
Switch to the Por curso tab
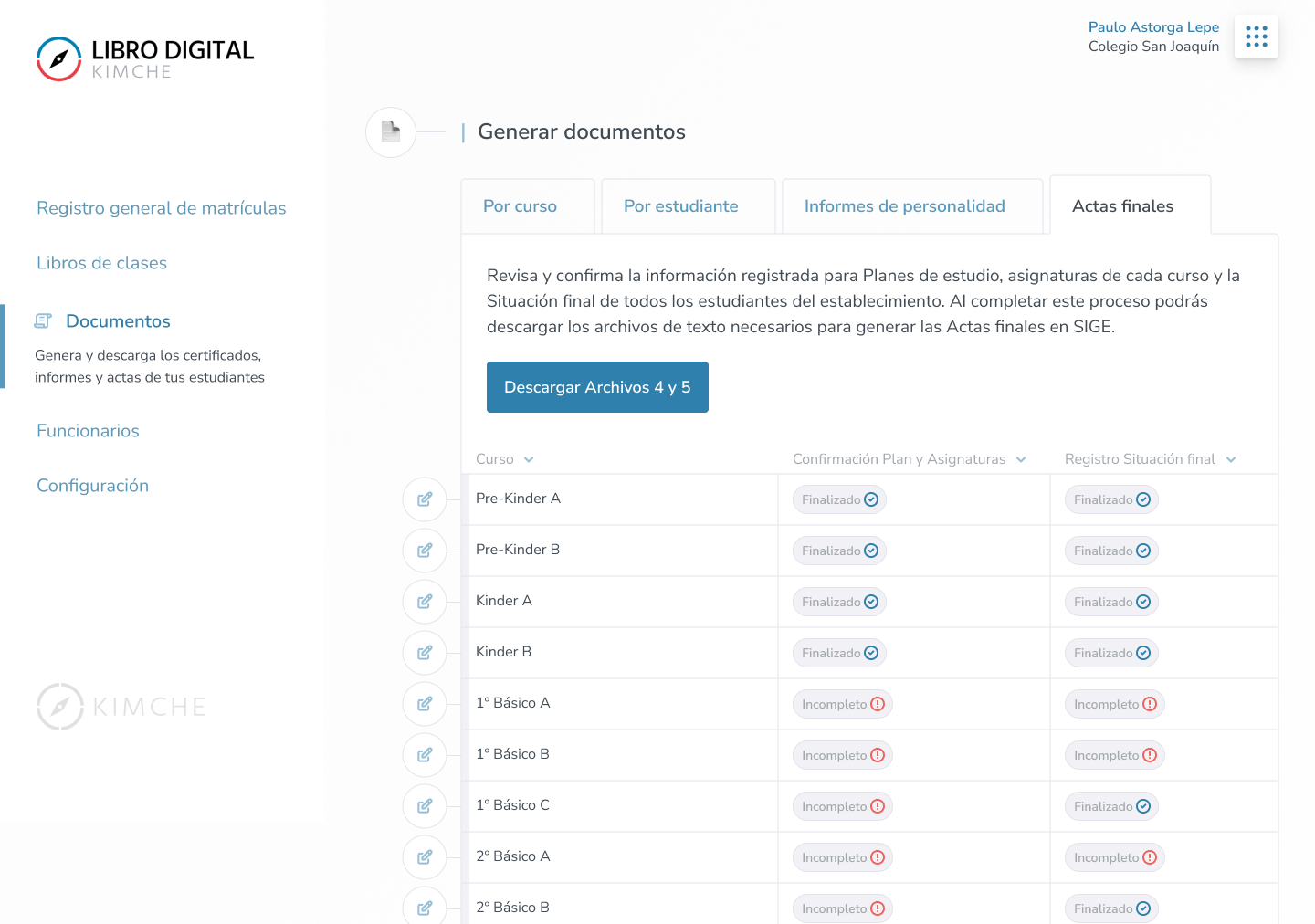click(x=528, y=206)
